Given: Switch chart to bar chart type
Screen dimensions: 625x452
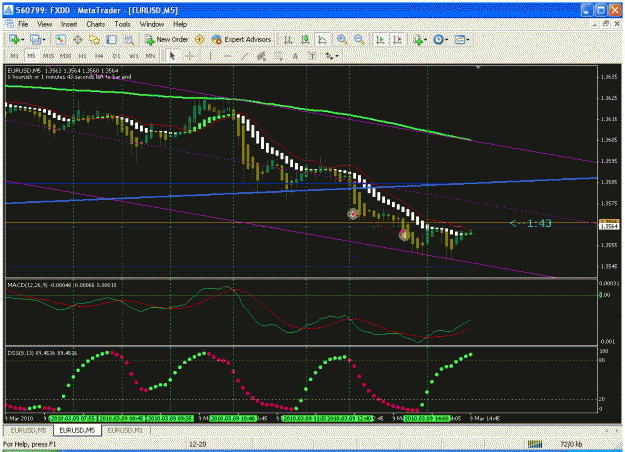Looking at the screenshot, I should point(288,39).
